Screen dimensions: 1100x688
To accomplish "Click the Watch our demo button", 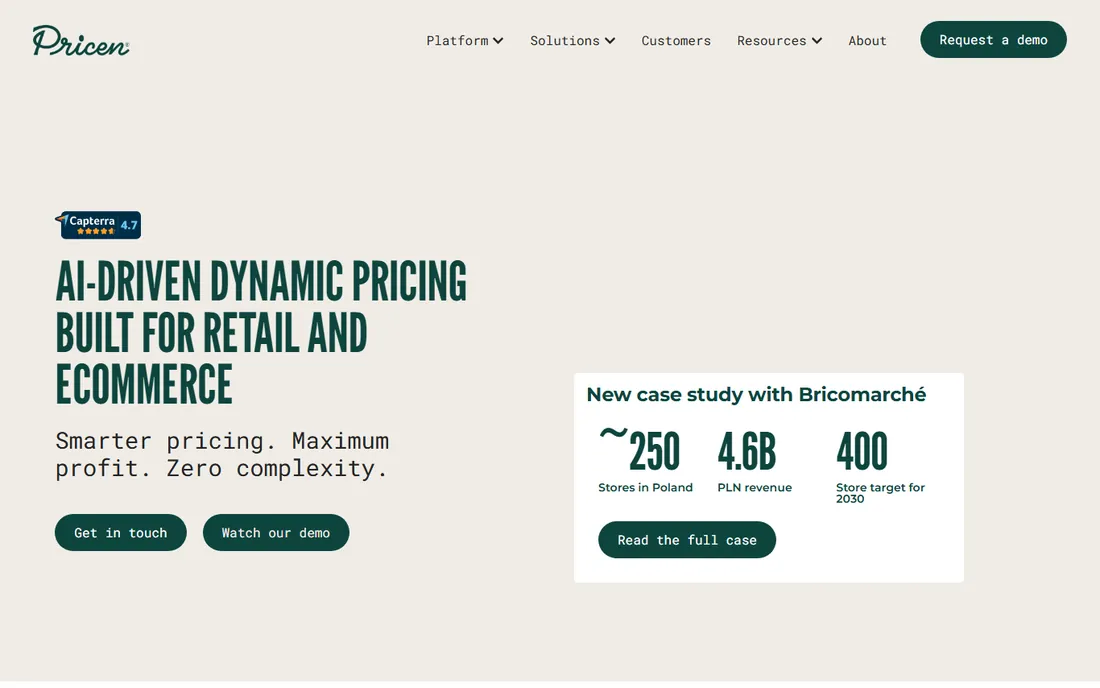I will point(276,532).
